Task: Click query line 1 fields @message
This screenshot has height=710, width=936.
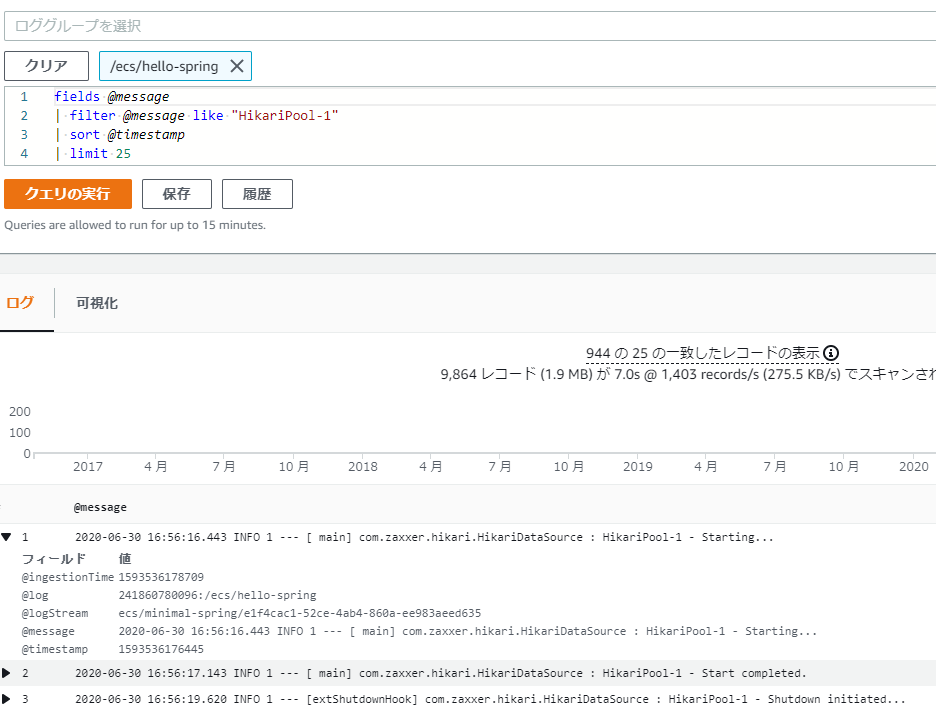Action: point(112,96)
